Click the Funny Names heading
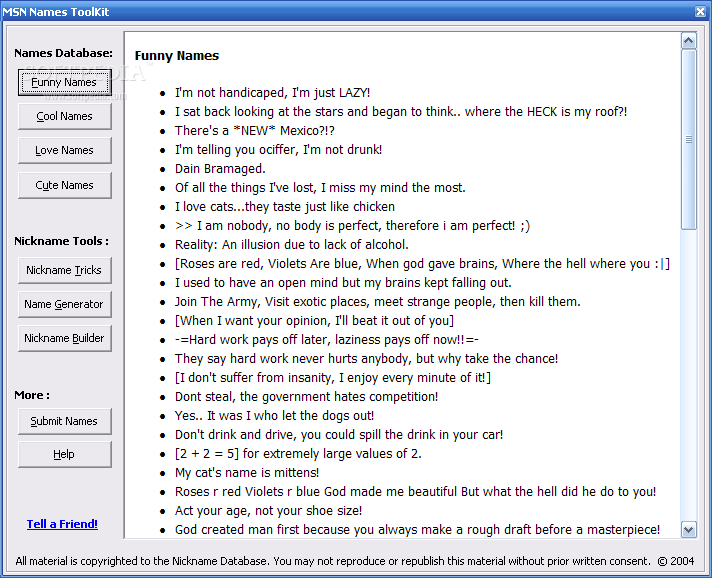This screenshot has width=712, height=578. click(x=177, y=56)
